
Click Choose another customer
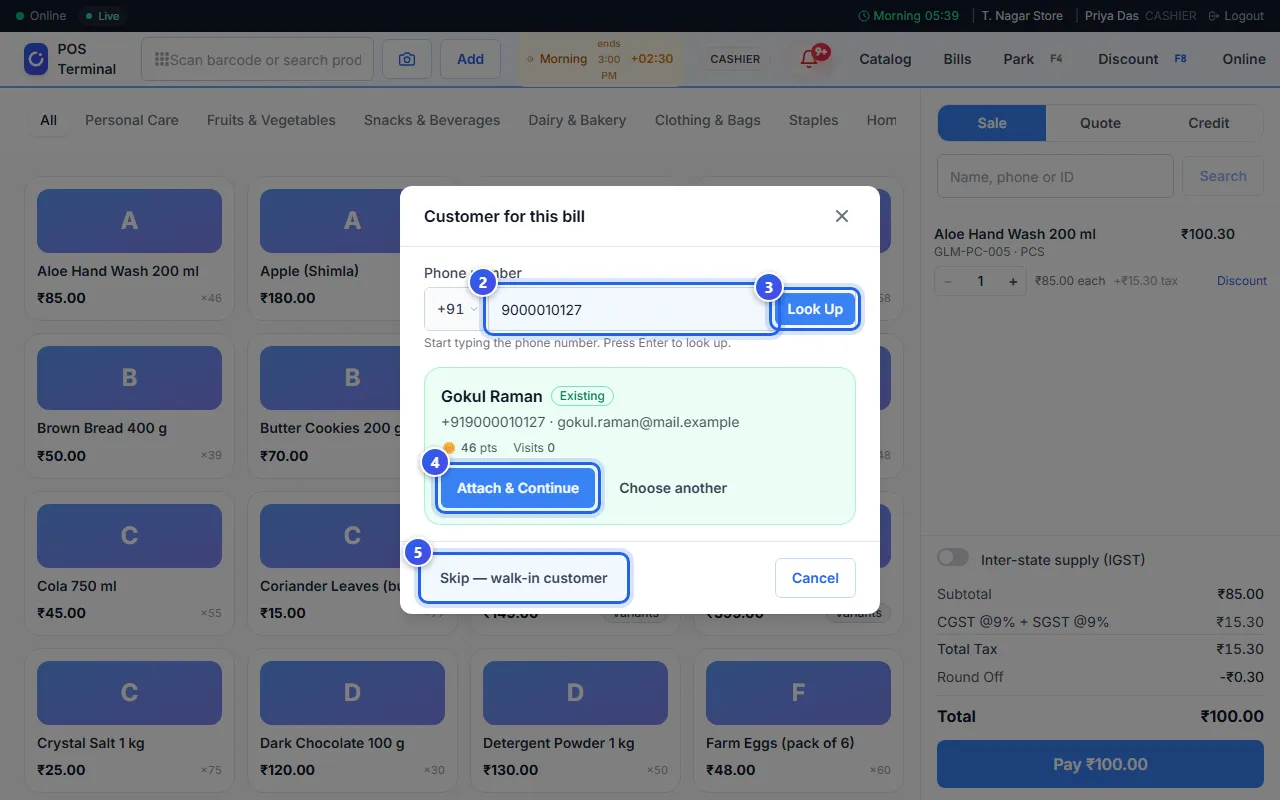point(673,488)
